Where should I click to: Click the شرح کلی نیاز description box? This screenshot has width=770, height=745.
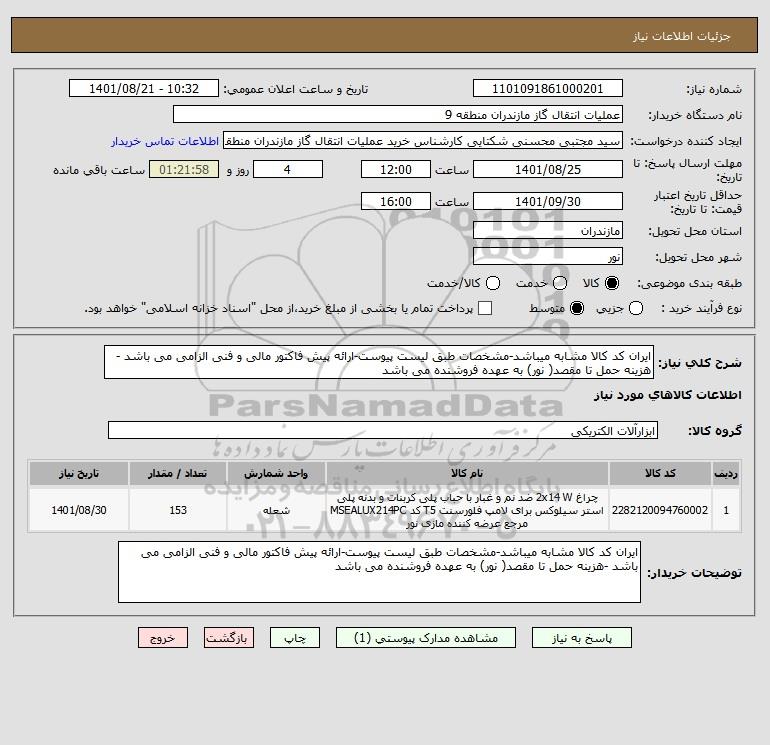379,362
